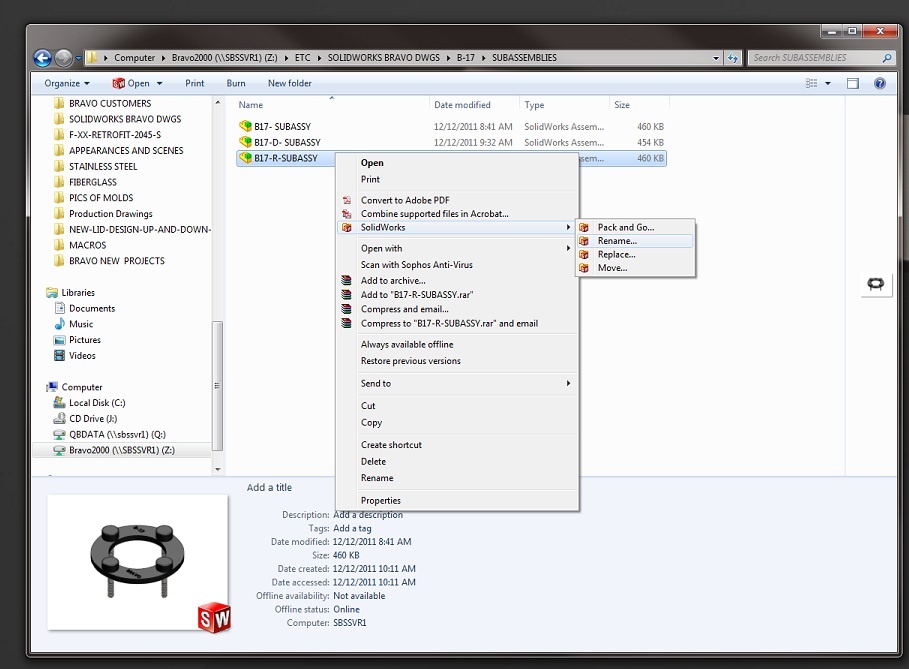Open the Help question mark icon

(879, 83)
